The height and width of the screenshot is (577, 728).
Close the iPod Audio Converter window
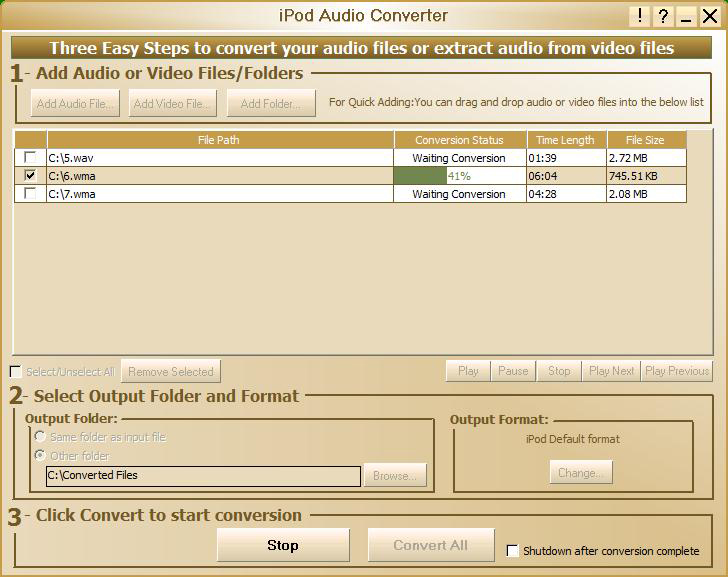(x=710, y=17)
